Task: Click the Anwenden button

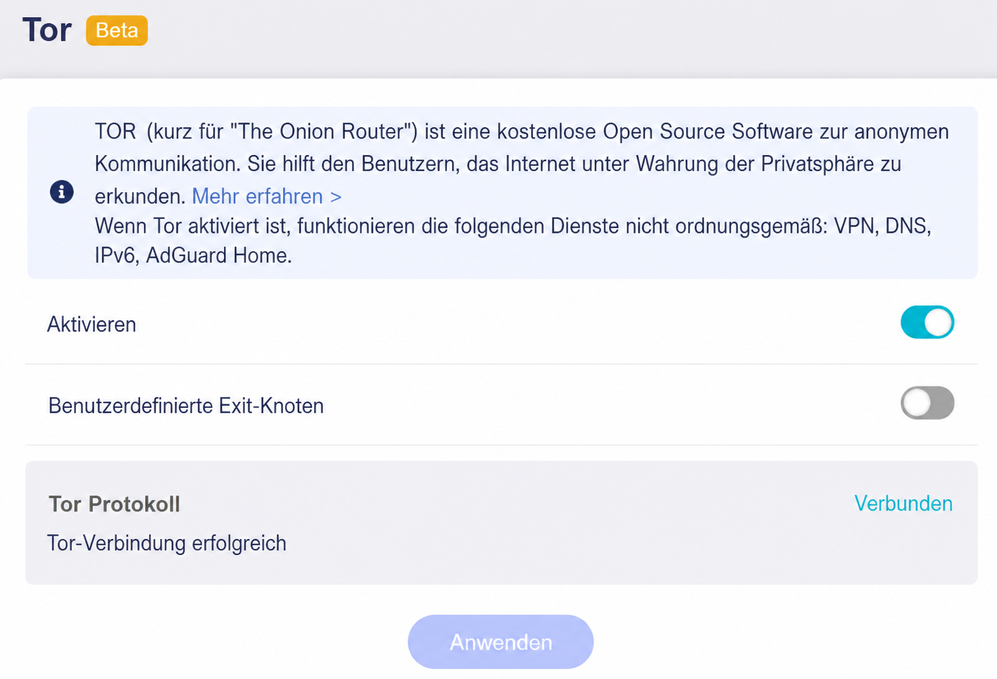Action: pyautogui.click(x=500, y=641)
